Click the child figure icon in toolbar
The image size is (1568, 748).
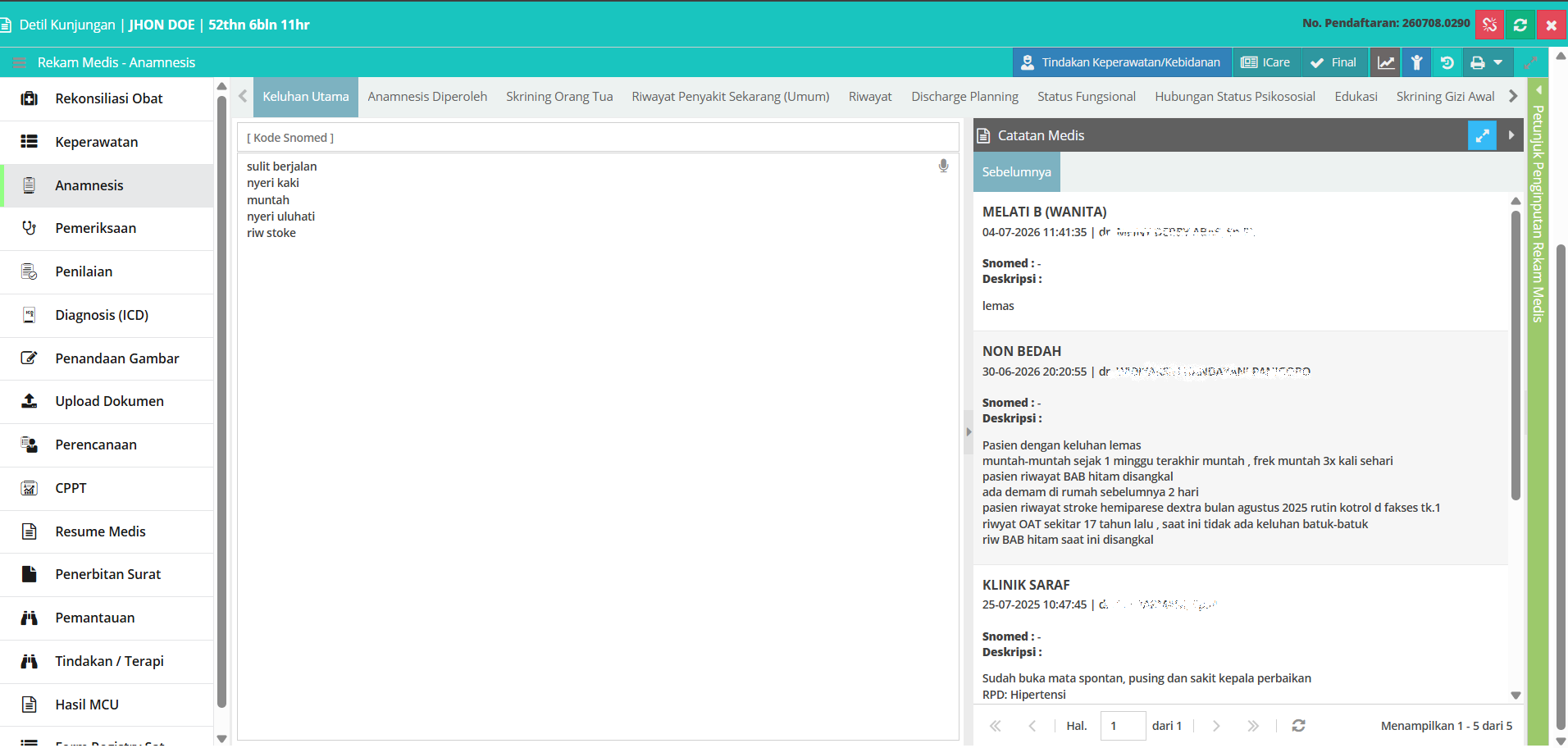pyautogui.click(x=1416, y=62)
